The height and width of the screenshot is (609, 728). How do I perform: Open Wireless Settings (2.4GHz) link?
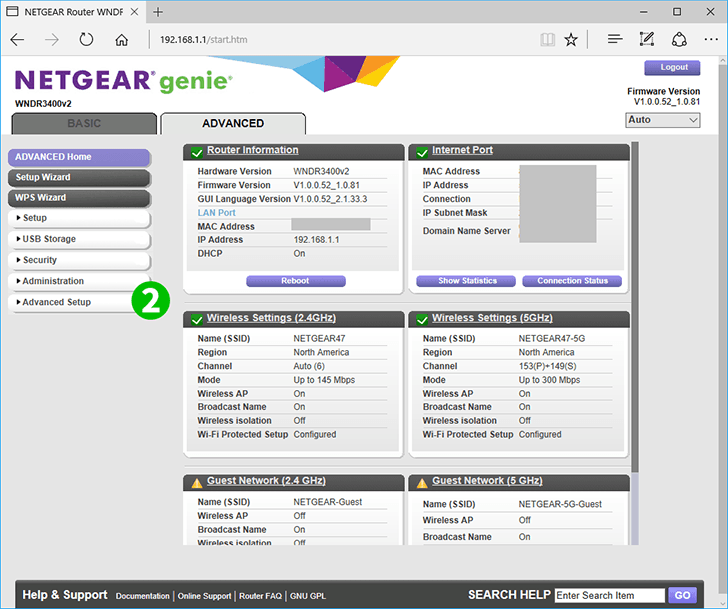(x=271, y=318)
